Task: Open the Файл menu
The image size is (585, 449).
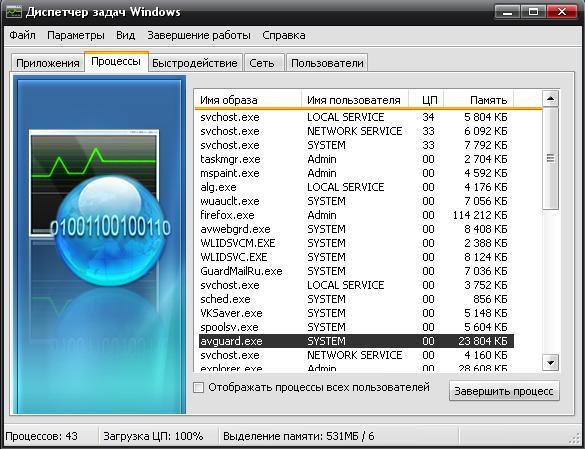Action: 22,35
